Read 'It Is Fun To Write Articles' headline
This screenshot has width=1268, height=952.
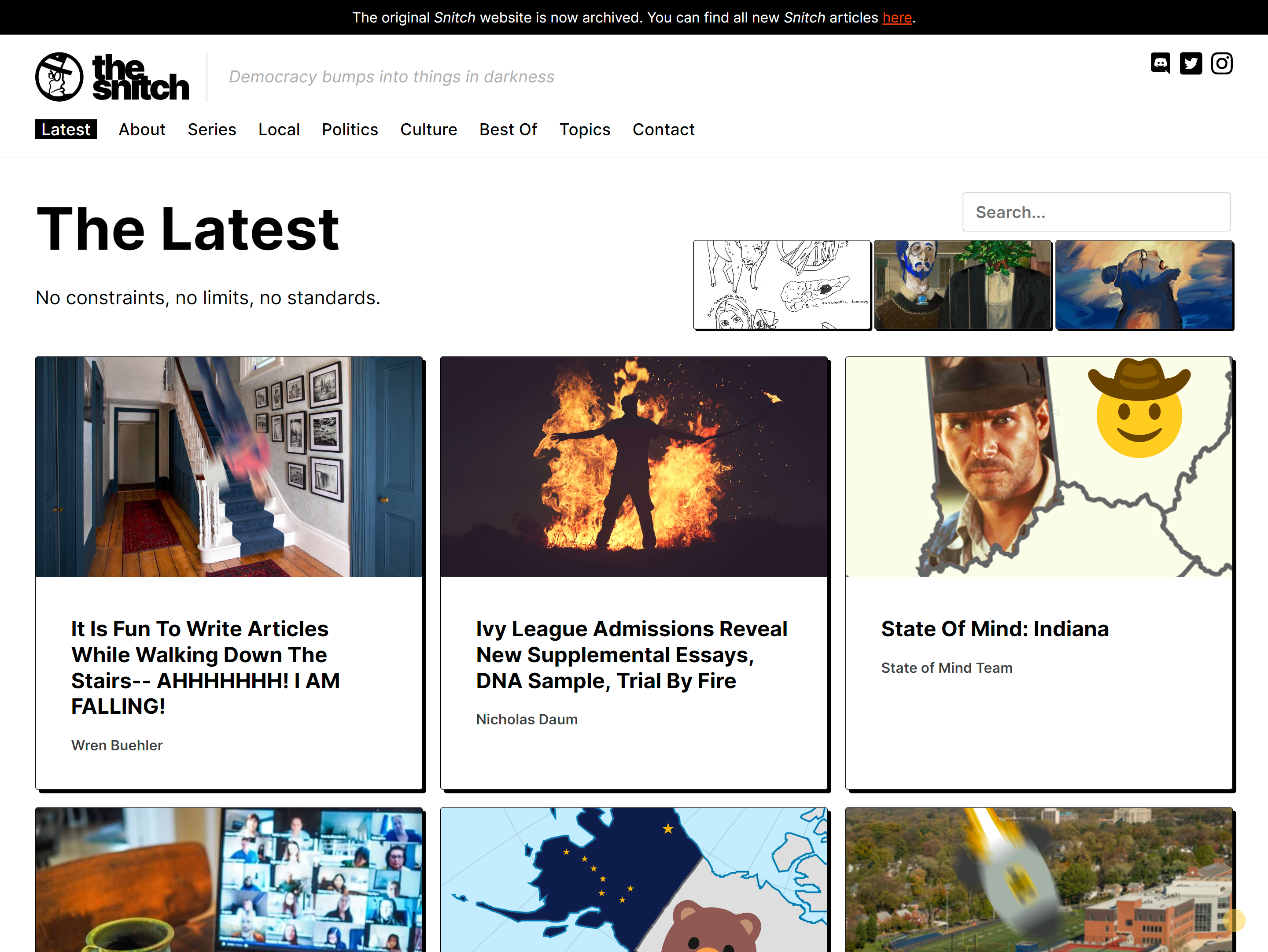pos(206,668)
